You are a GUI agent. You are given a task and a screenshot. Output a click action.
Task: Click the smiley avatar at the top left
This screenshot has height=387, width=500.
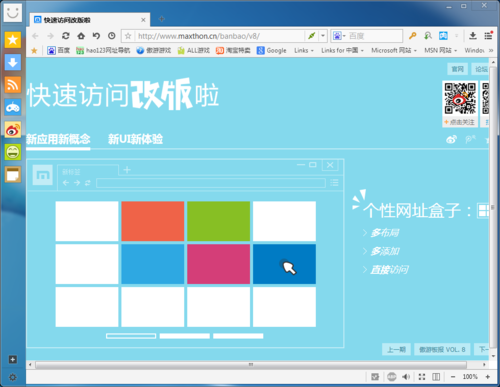(x=13, y=13)
